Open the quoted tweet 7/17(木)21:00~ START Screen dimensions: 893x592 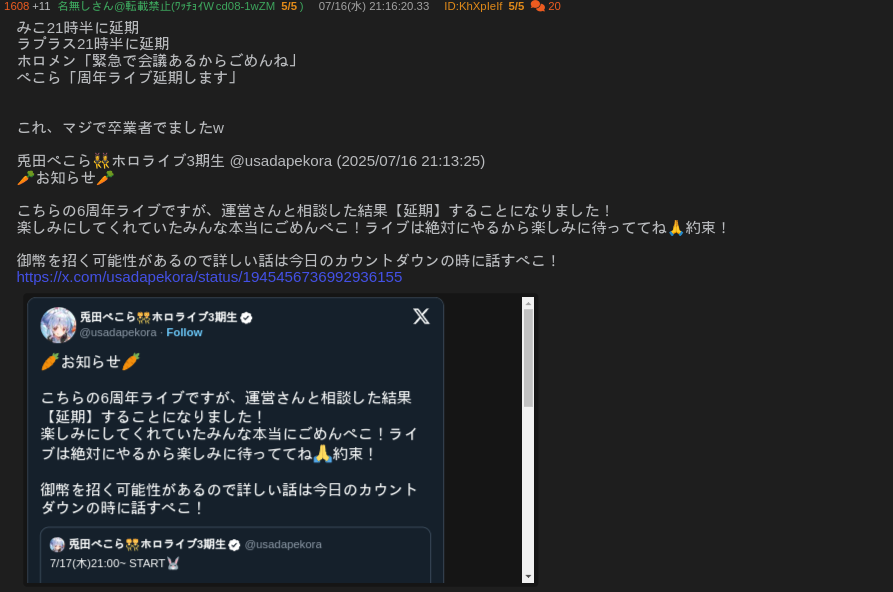pyautogui.click(x=235, y=555)
